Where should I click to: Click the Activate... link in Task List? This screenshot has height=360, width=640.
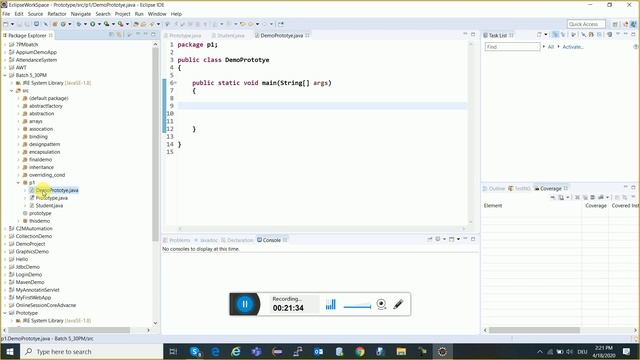tap(573, 47)
